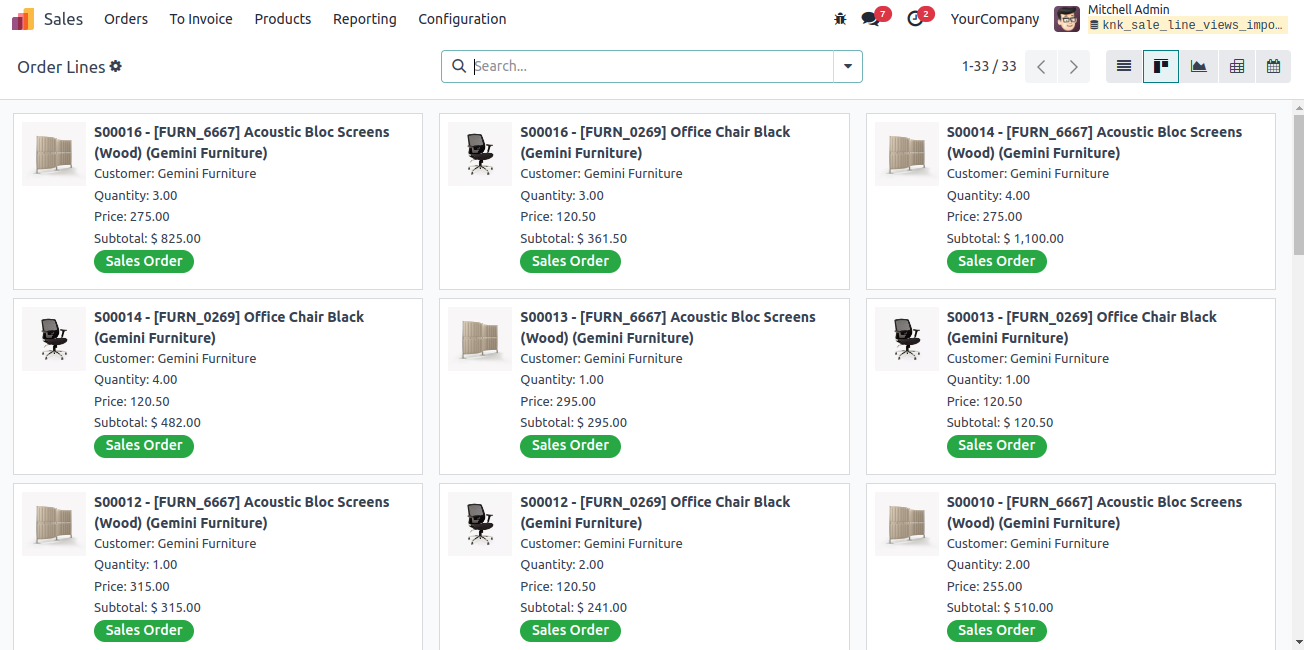Open S00016 Office Chair Black card
This screenshot has width=1304, height=650.
pyautogui.click(x=644, y=201)
